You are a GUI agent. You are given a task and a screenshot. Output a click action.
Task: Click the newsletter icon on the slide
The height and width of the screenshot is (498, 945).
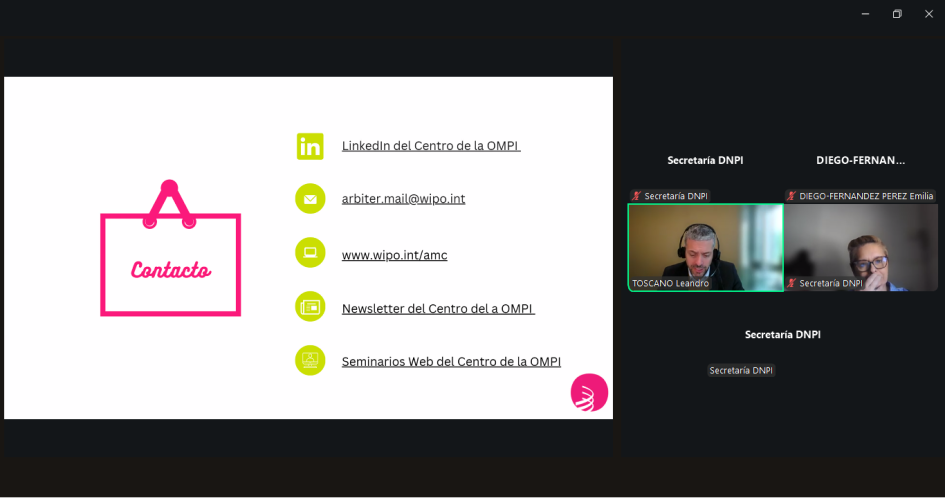[x=310, y=306]
